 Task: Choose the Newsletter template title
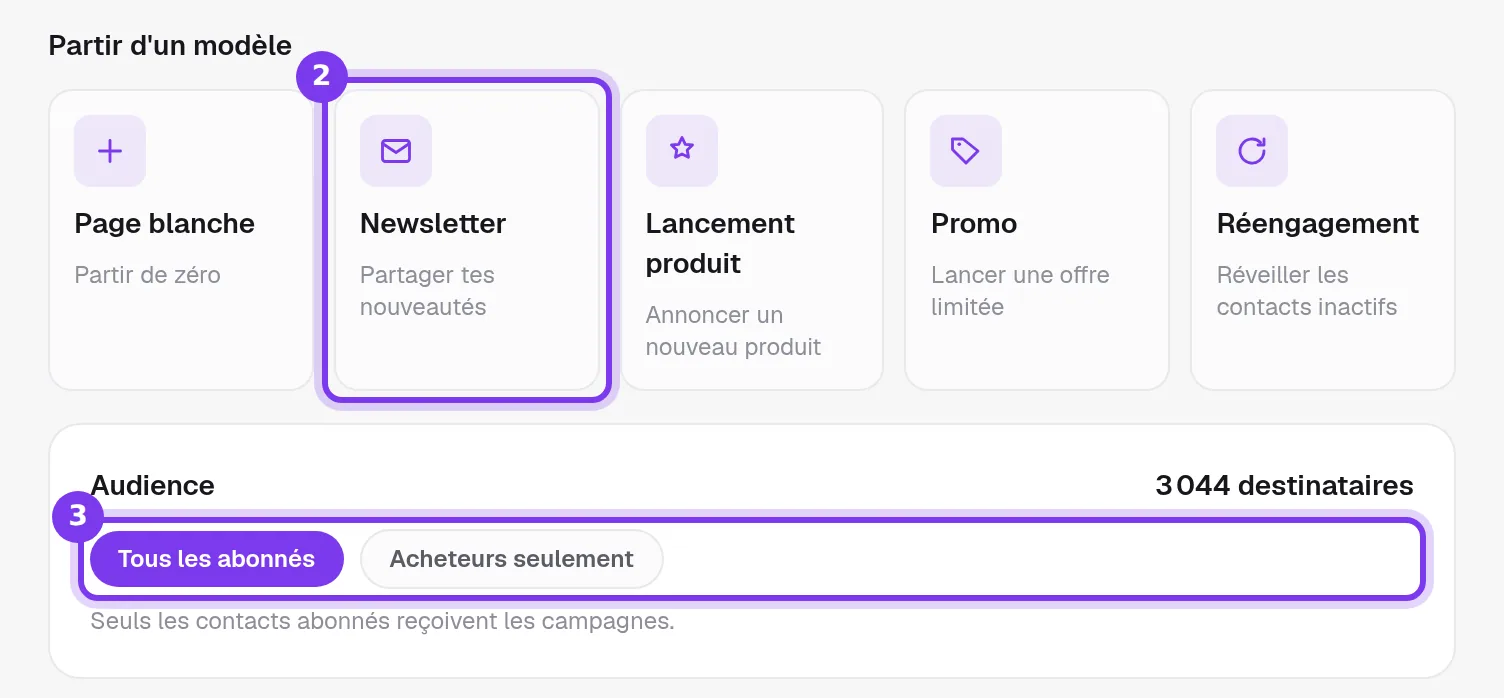(433, 223)
